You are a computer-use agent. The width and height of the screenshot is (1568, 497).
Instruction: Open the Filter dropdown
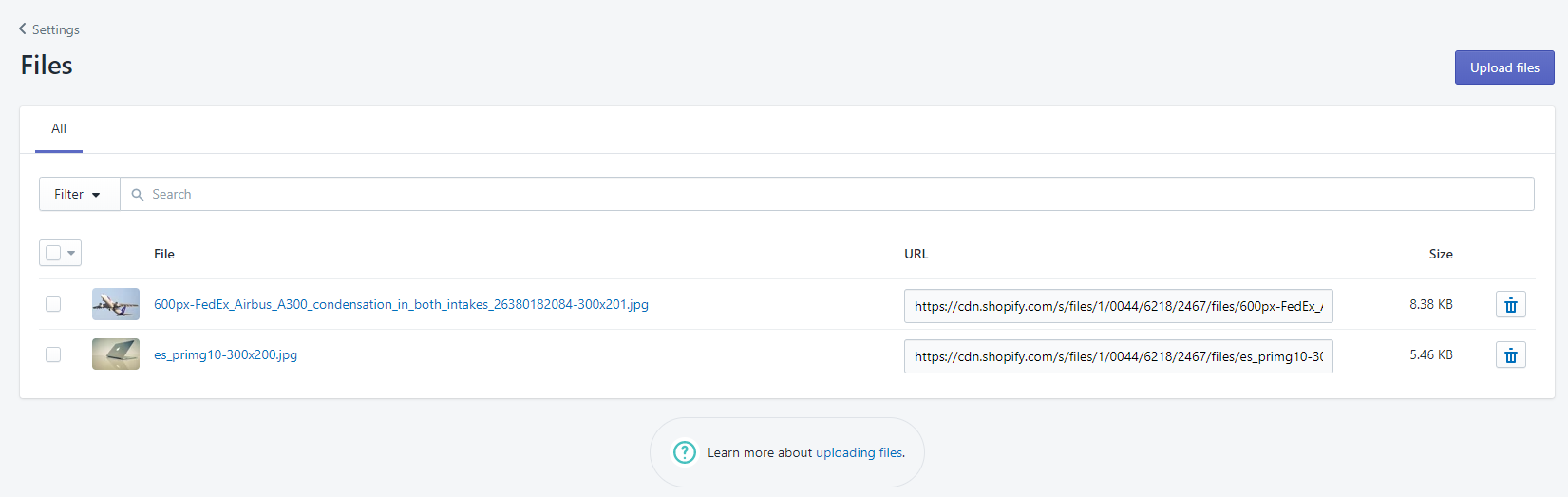click(79, 194)
